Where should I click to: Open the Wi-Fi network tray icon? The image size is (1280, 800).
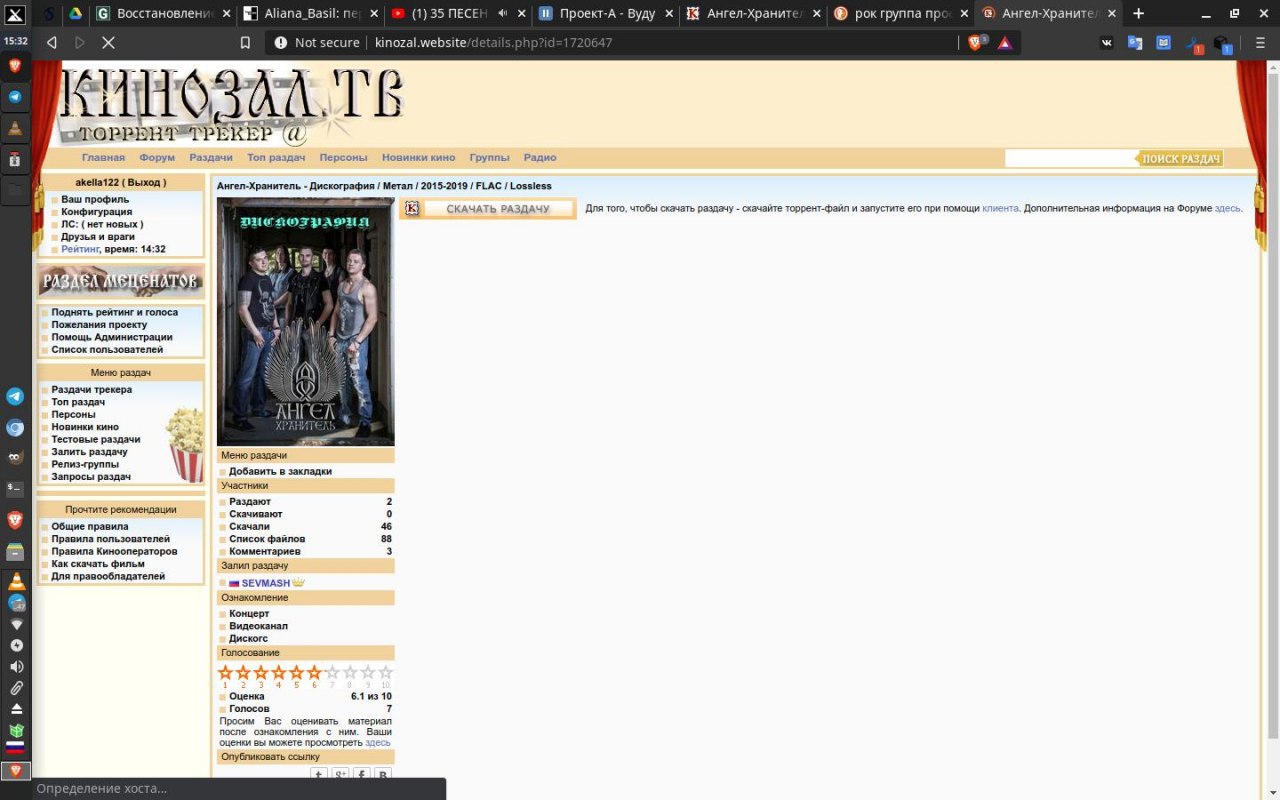[16, 624]
